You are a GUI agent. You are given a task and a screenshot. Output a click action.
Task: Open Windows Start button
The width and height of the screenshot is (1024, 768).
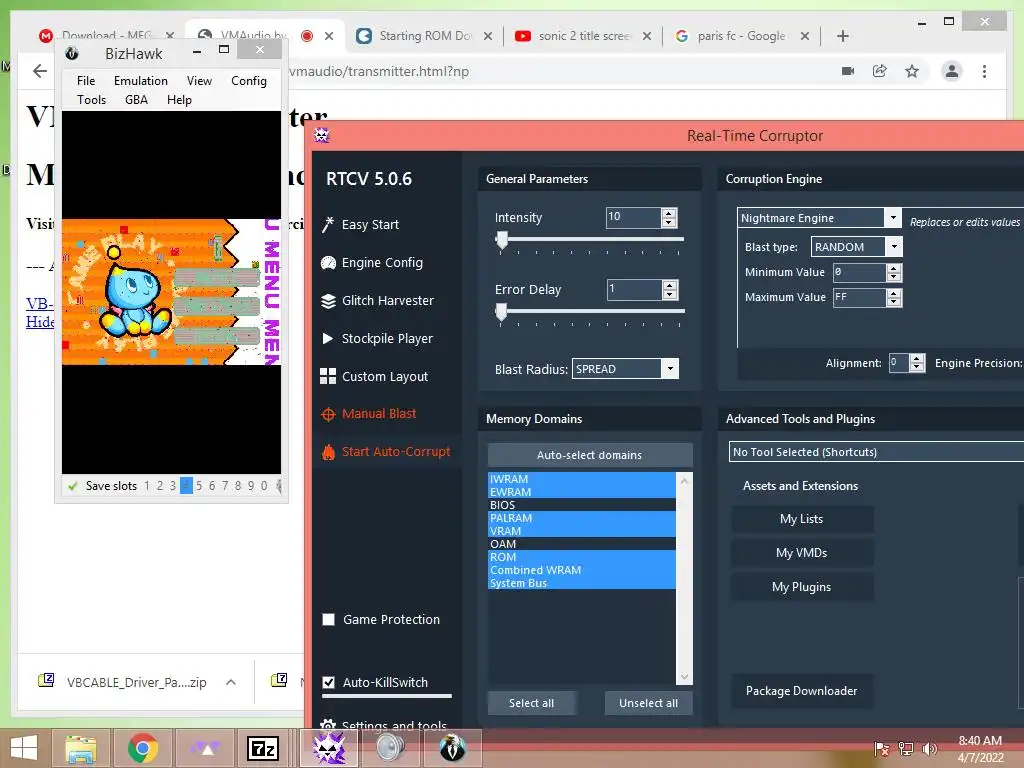[x=24, y=748]
